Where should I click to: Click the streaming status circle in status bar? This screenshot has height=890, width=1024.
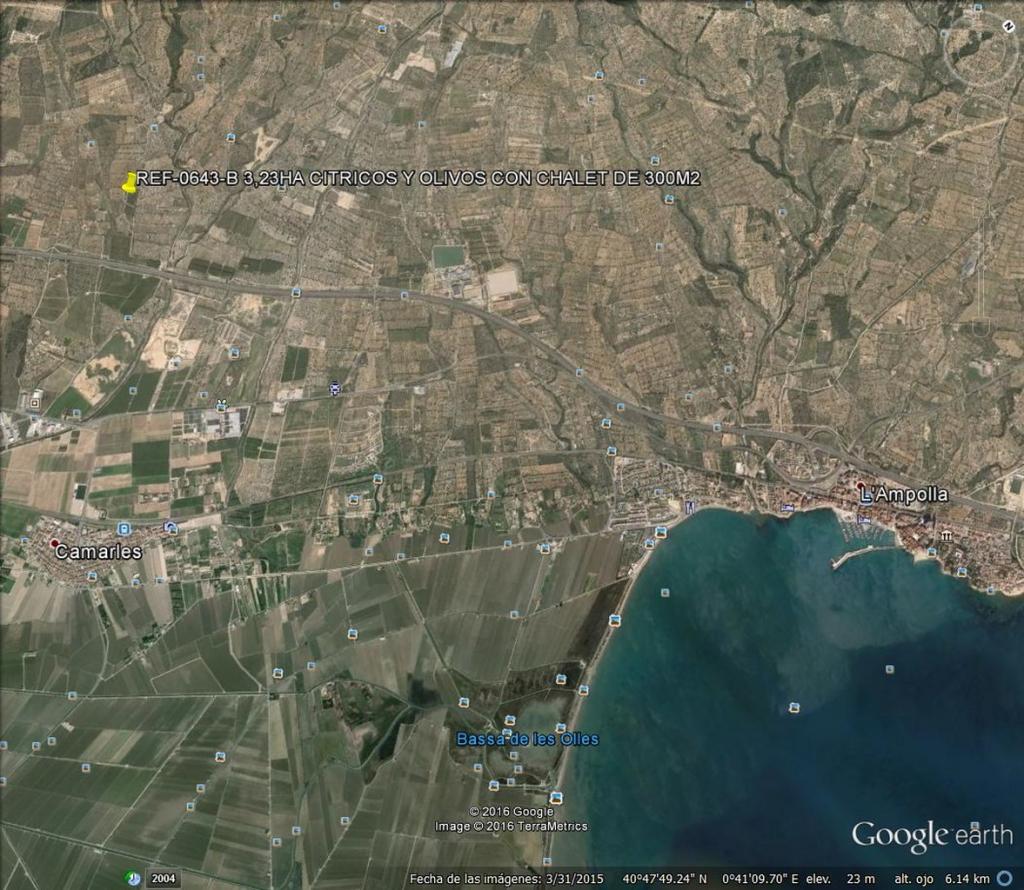point(1004,878)
